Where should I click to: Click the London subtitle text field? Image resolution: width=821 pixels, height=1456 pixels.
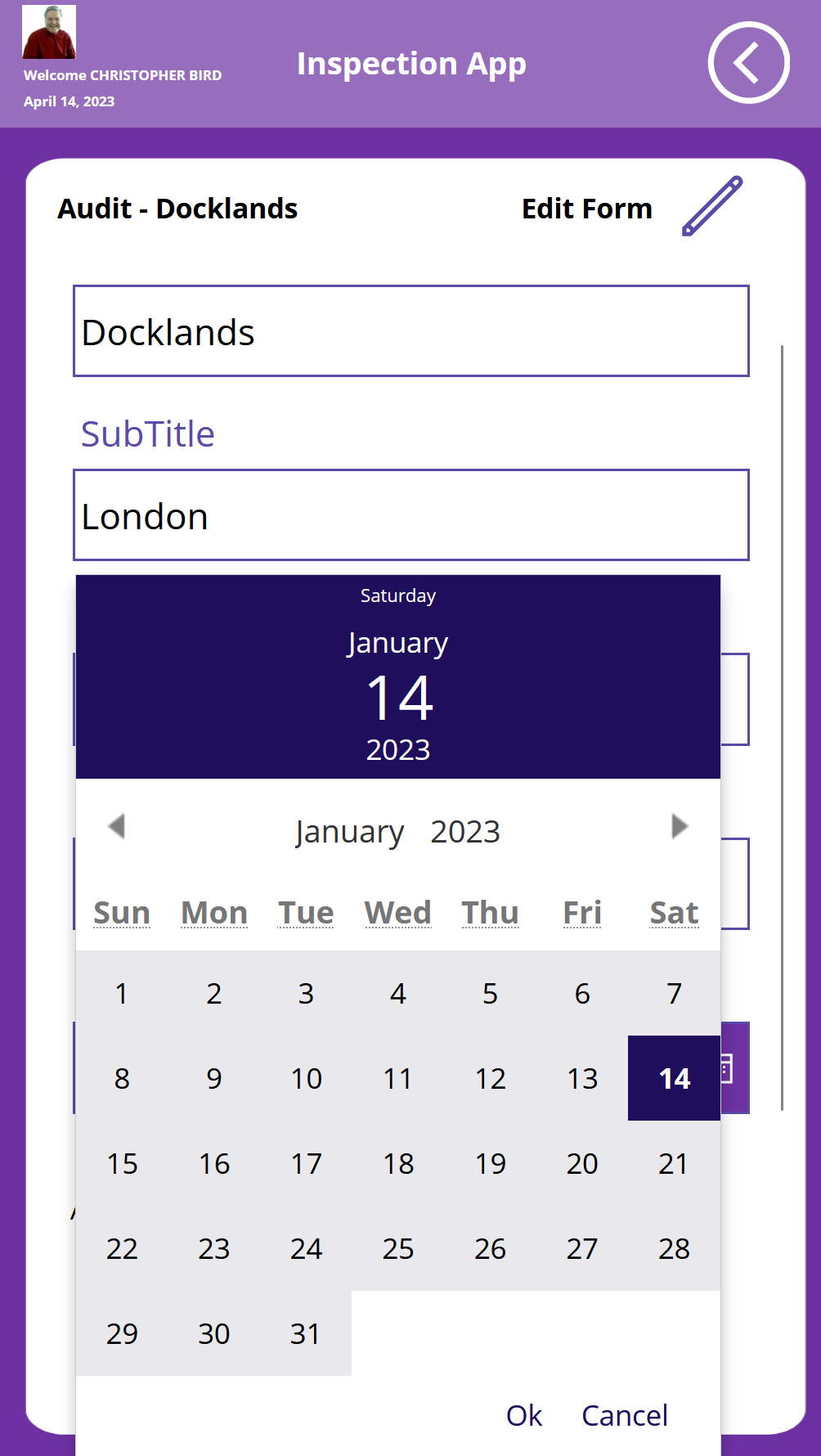pyautogui.click(x=412, y=515)
